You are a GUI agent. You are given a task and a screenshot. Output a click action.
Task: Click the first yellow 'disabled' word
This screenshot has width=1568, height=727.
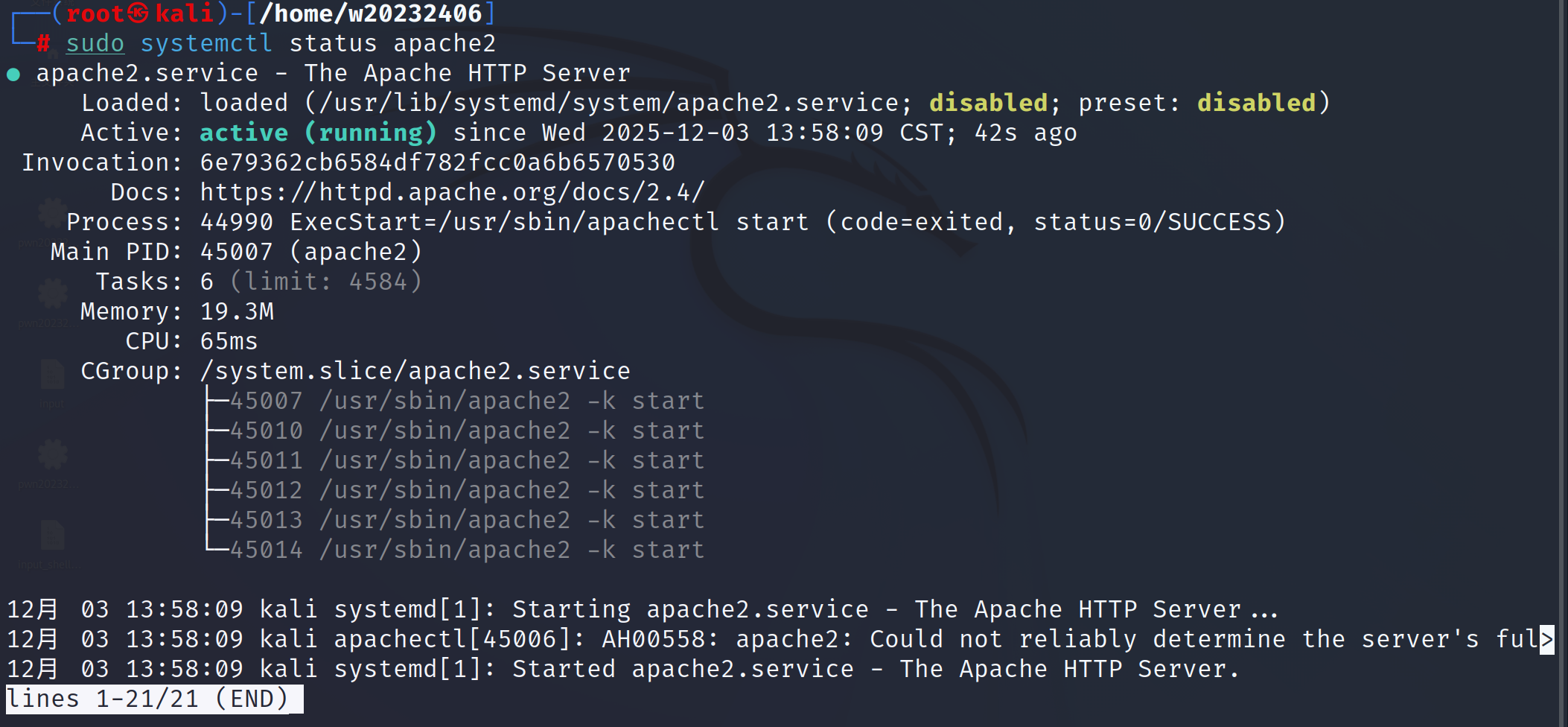click(988, 103)
